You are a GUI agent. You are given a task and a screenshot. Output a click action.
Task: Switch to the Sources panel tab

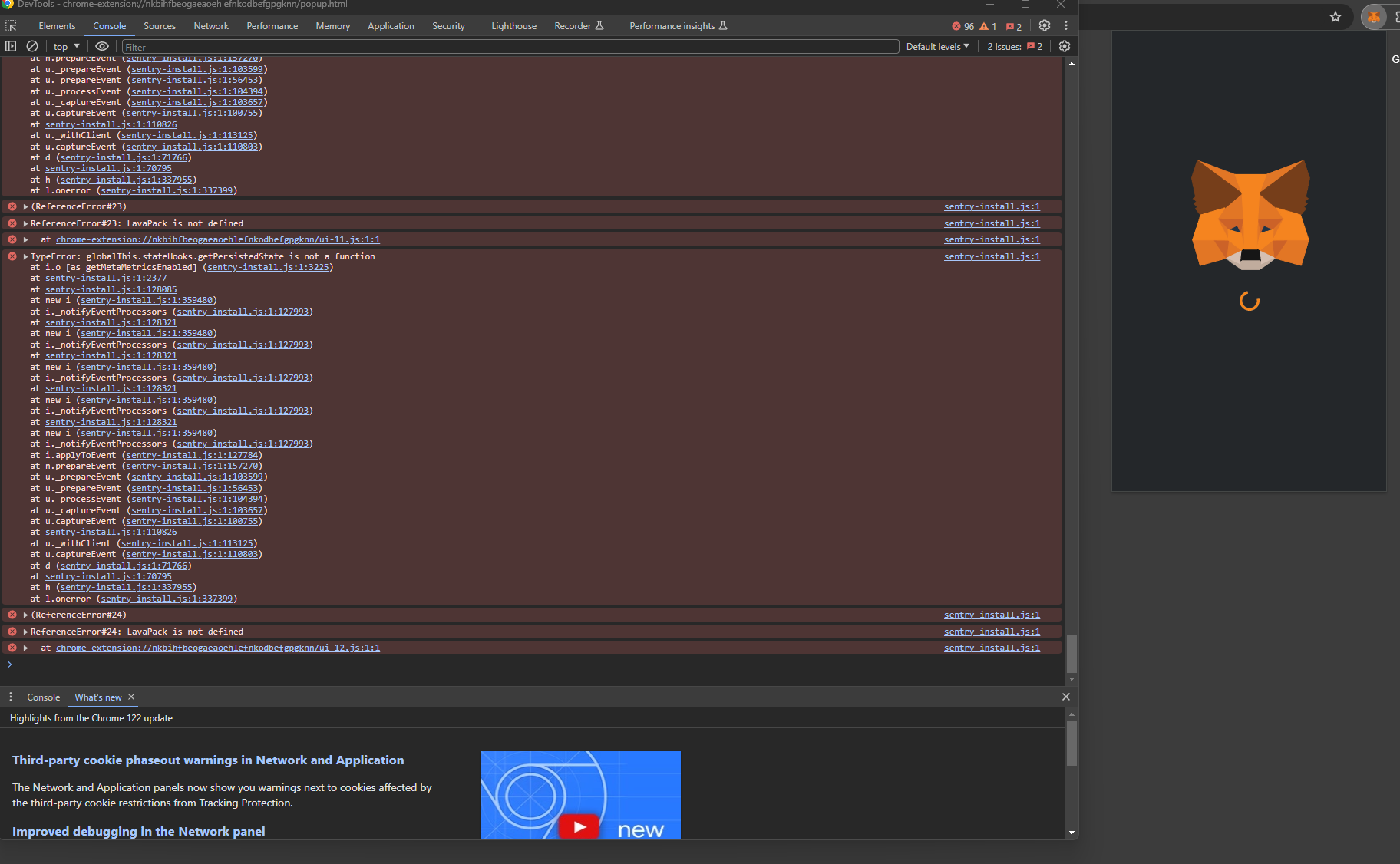160,25
